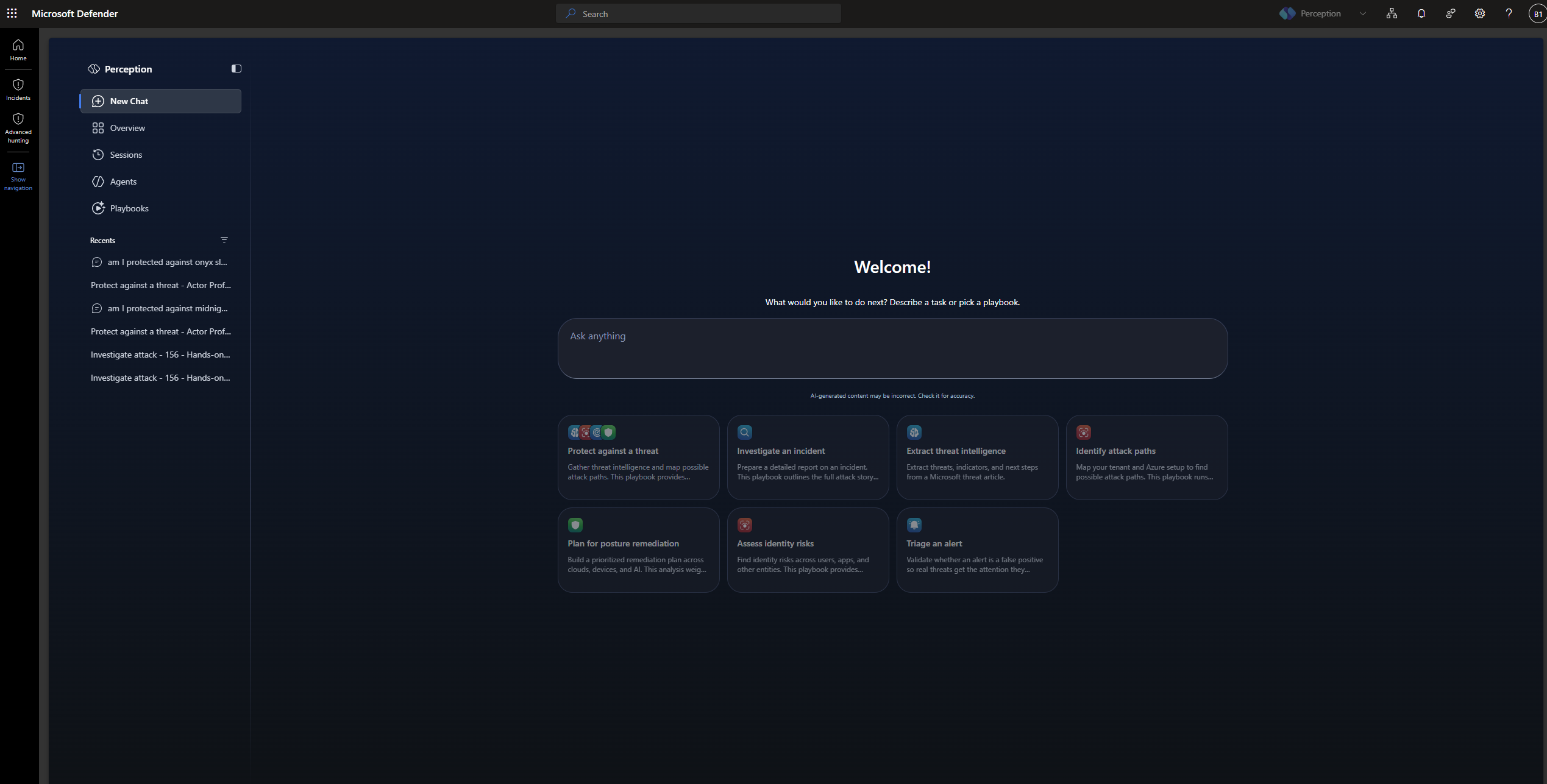Go to Home in left rail
Screen dimensions: 1547x784
pos(18,50)
